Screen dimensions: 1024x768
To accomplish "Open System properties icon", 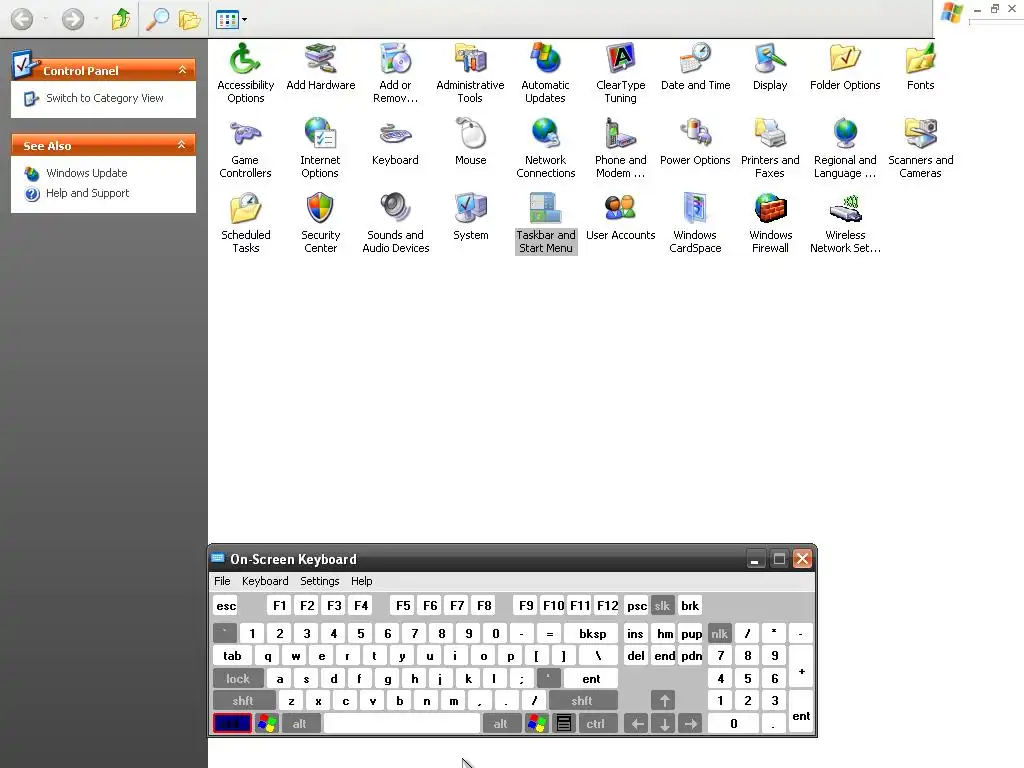I will tap(470, 217).
